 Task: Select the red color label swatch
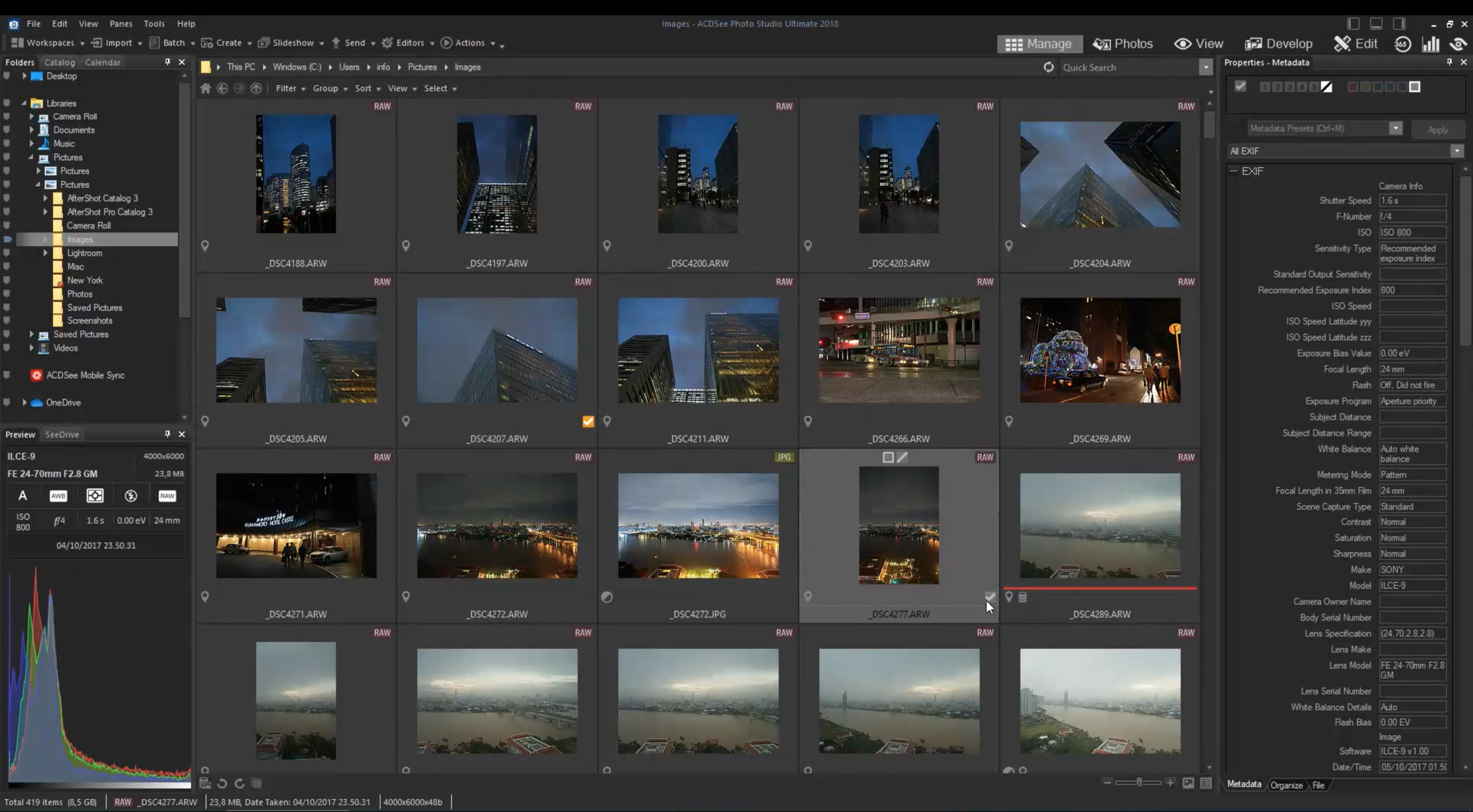pos(1353,87)
